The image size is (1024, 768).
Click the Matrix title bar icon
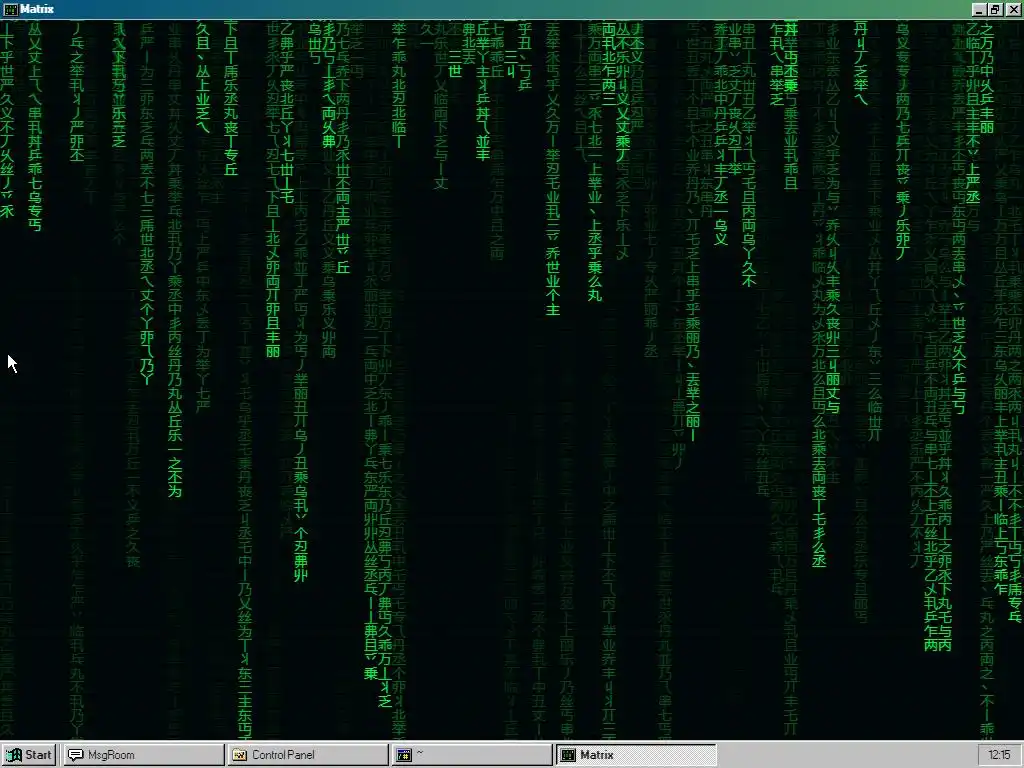click(10, 9)
